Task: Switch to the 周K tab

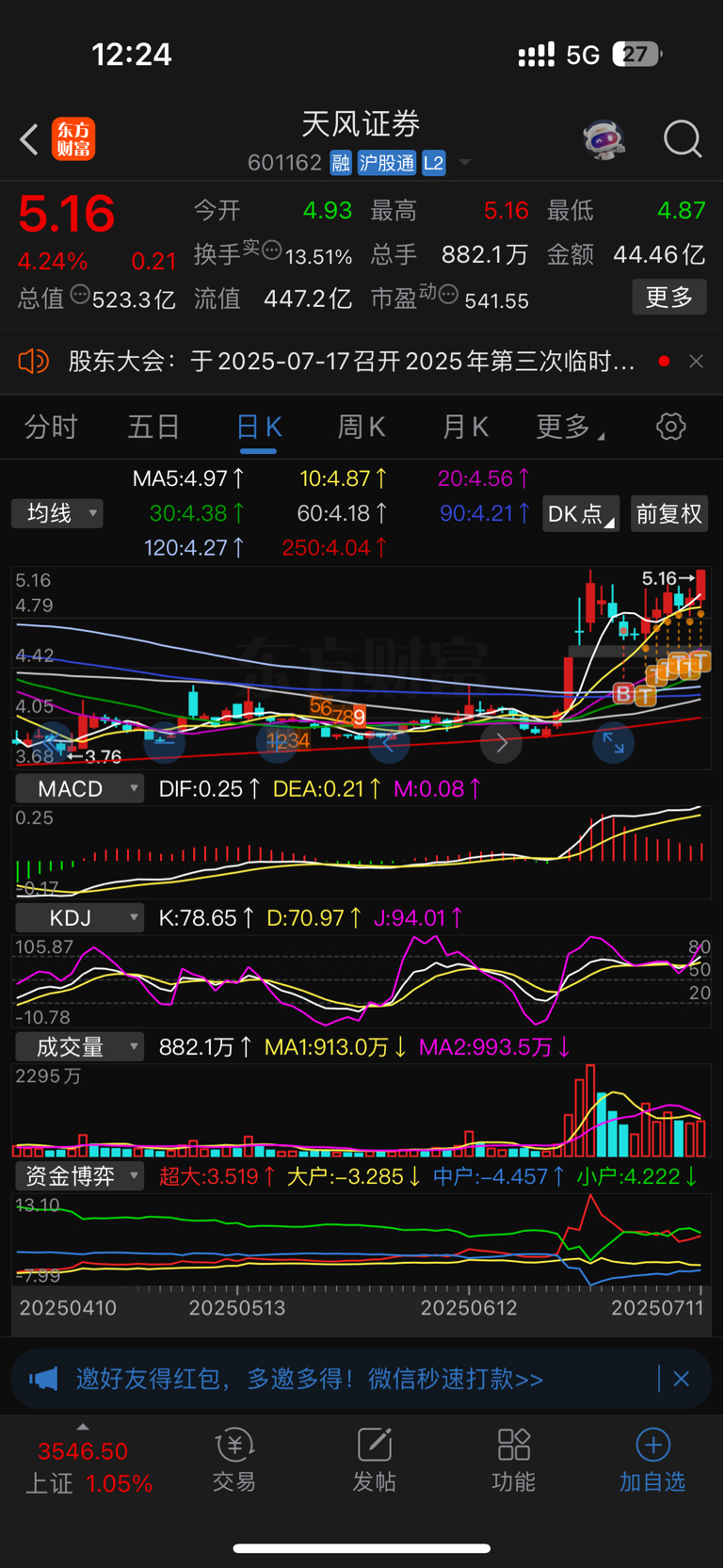Action: tap(362, 428)
